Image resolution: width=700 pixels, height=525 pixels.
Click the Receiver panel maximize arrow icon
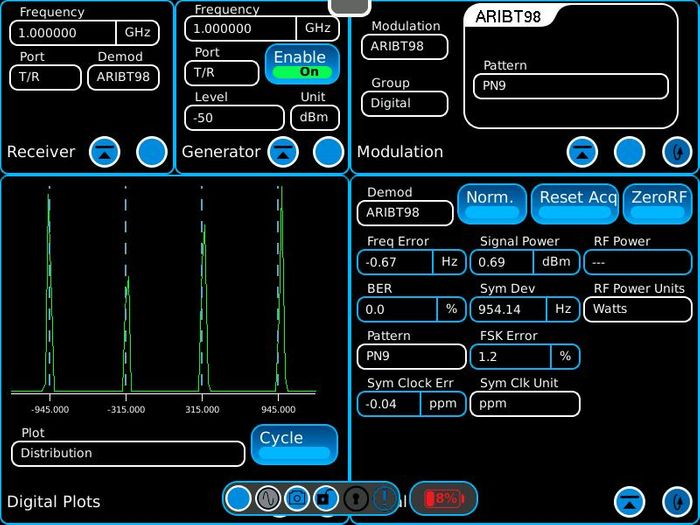click(105, 152)
